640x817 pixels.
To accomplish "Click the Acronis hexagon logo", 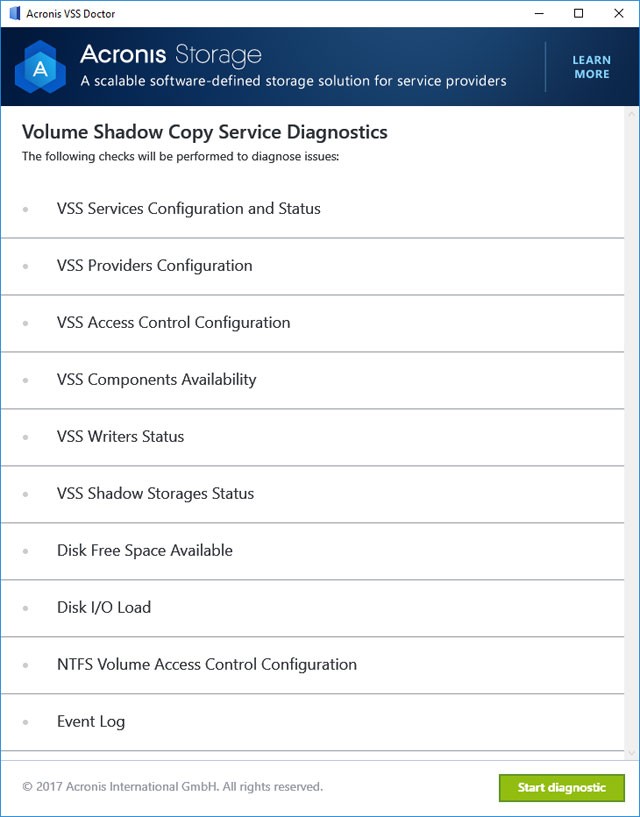I will (x=38, y=67).
